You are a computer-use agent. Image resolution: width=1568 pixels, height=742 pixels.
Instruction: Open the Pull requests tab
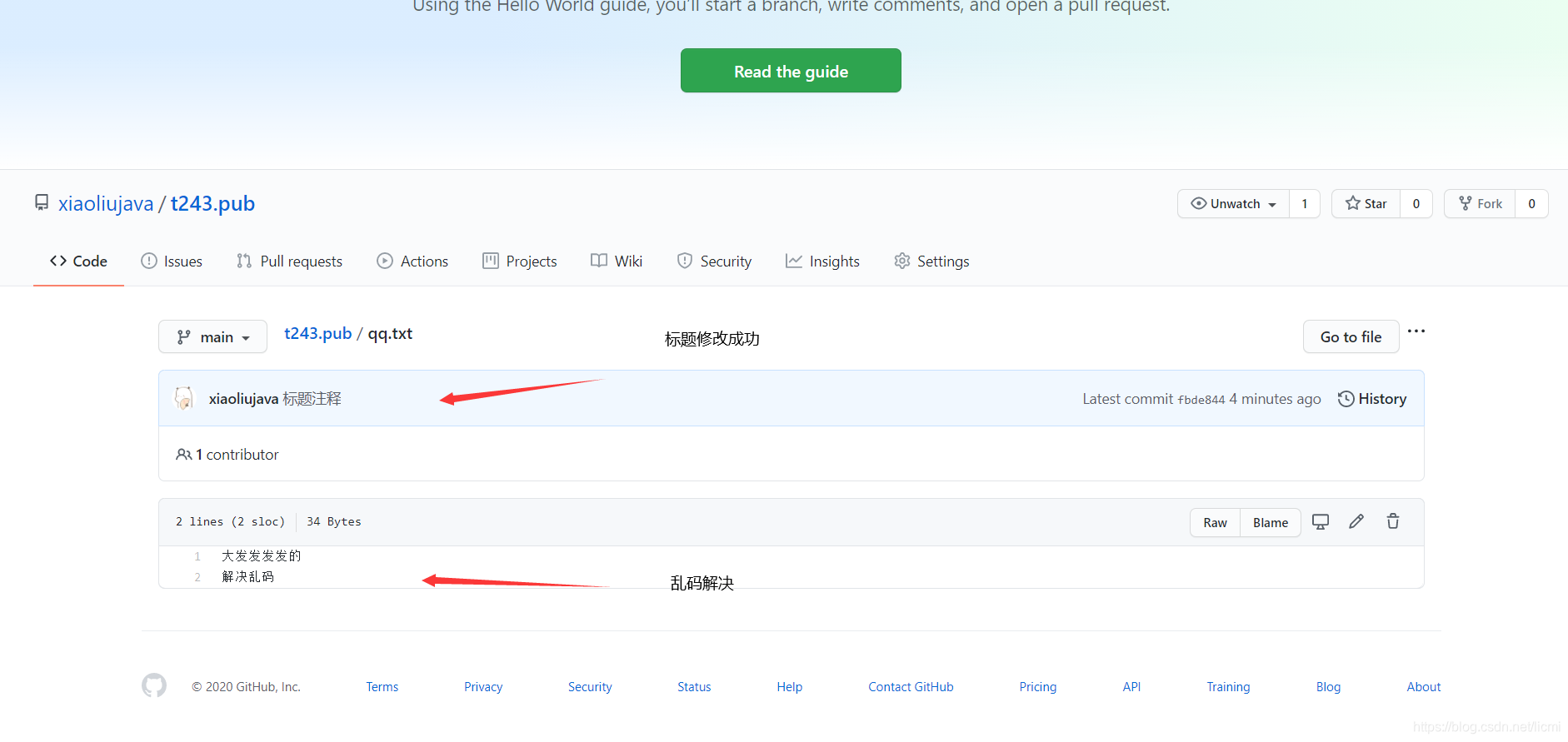[x=289, y=261]
